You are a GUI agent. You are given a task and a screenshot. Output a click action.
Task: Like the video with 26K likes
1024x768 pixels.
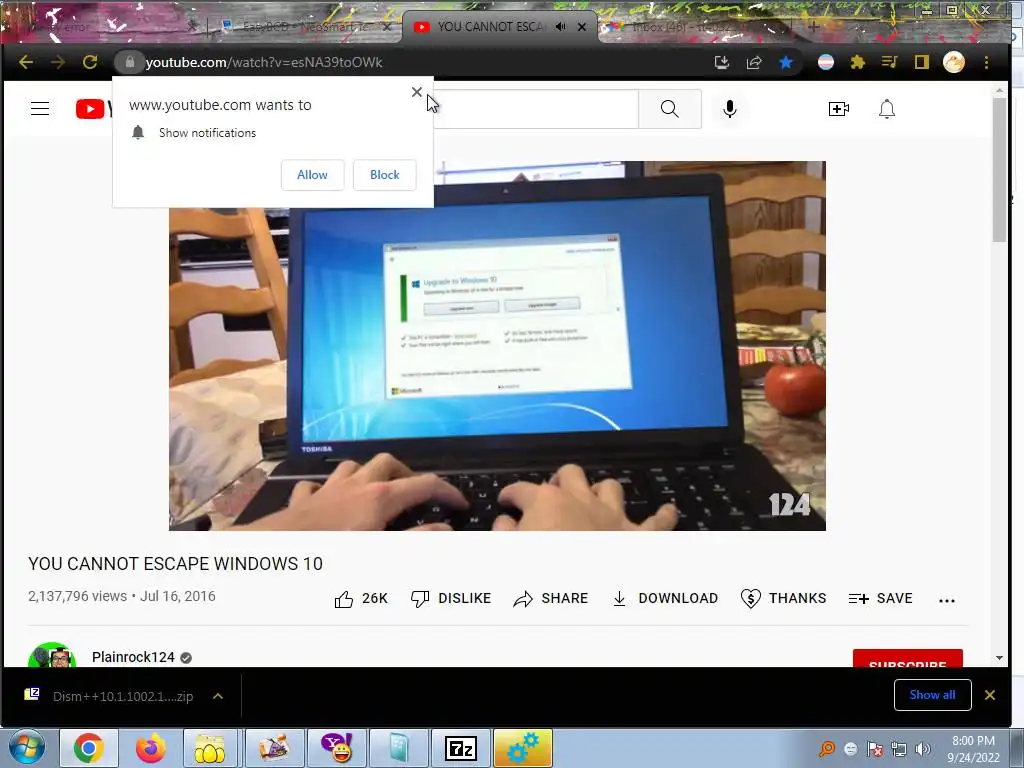(x=360, y=598)
